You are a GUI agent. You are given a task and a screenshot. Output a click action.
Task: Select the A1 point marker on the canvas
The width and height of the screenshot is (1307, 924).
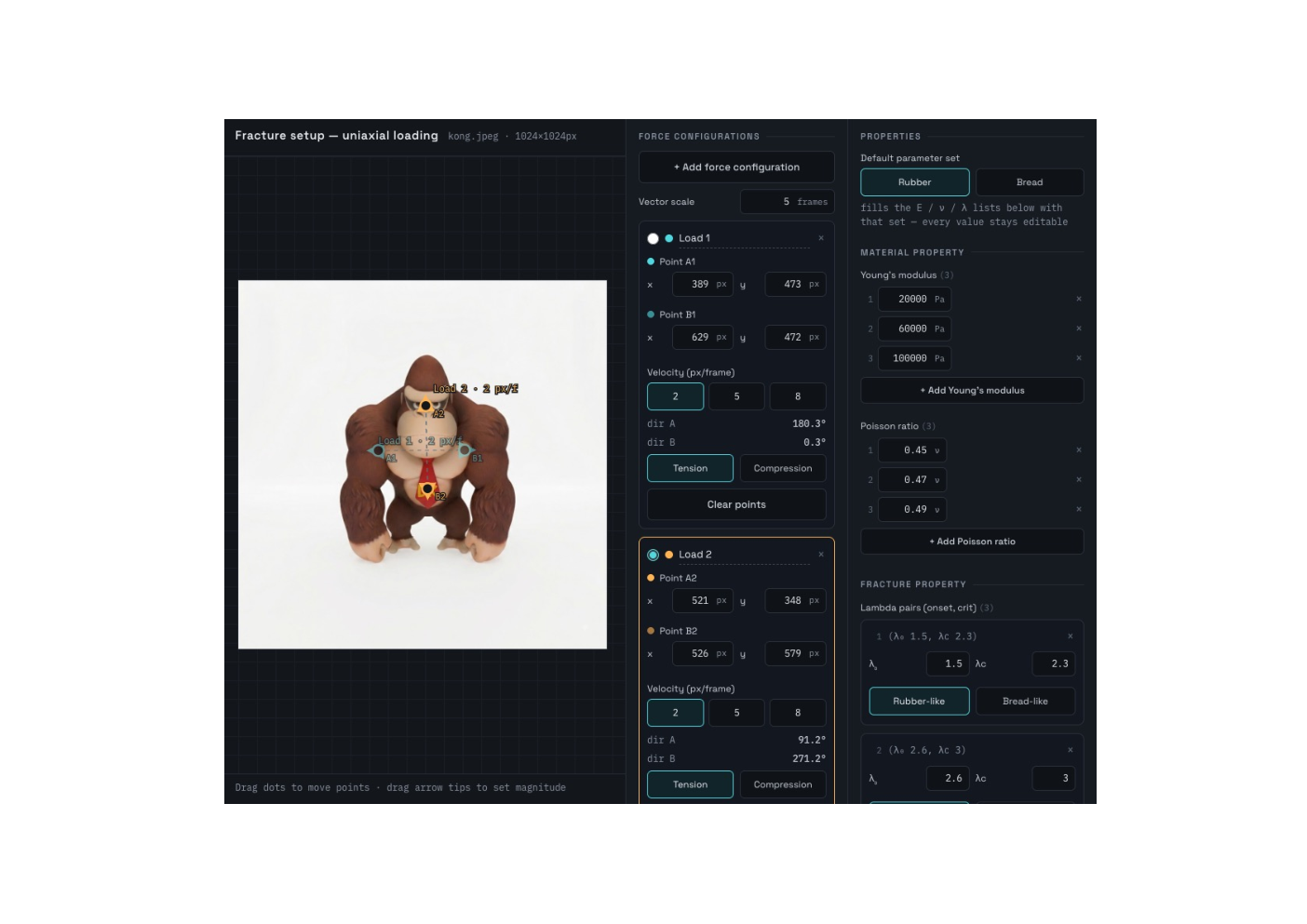click(378, 450)
